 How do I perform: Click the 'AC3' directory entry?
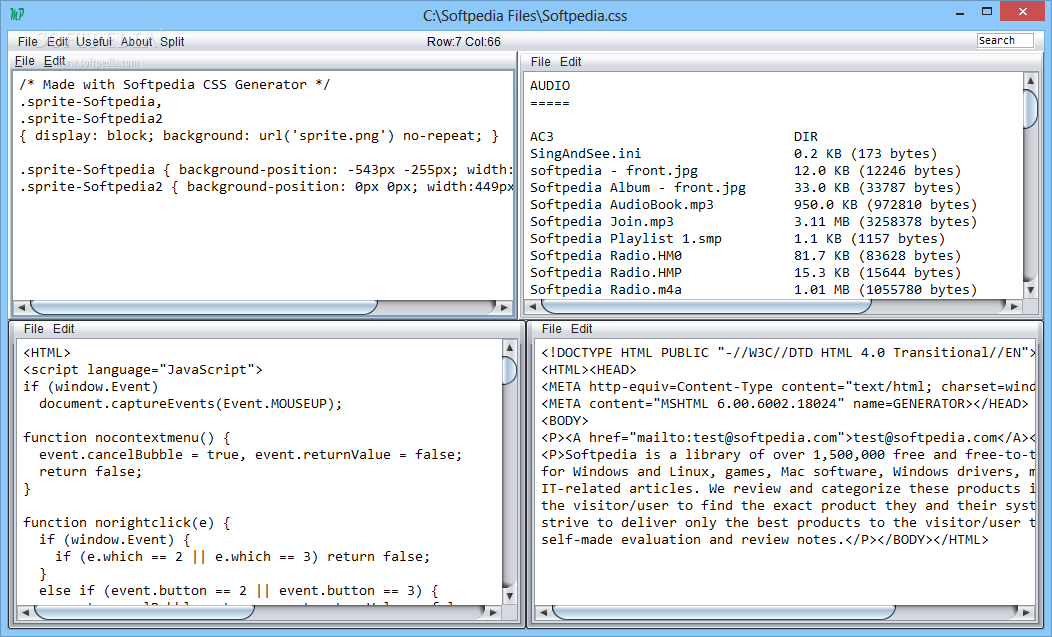tap(542, 137)
